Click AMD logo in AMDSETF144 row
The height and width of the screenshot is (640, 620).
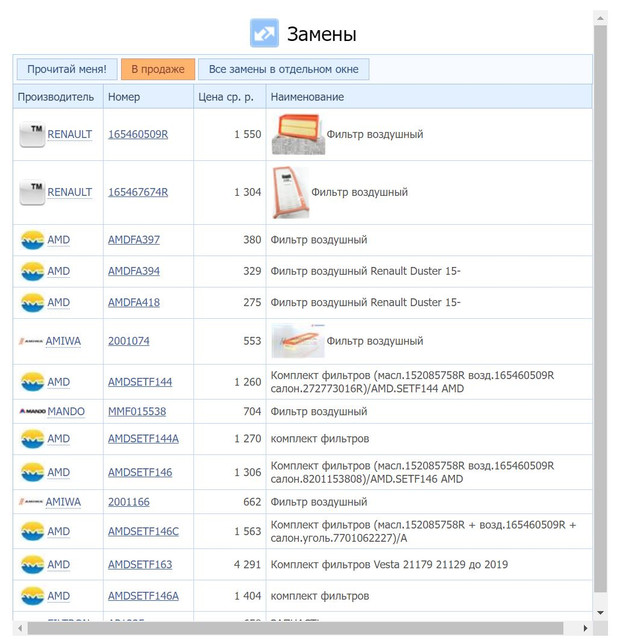click(x=33, y=382)
